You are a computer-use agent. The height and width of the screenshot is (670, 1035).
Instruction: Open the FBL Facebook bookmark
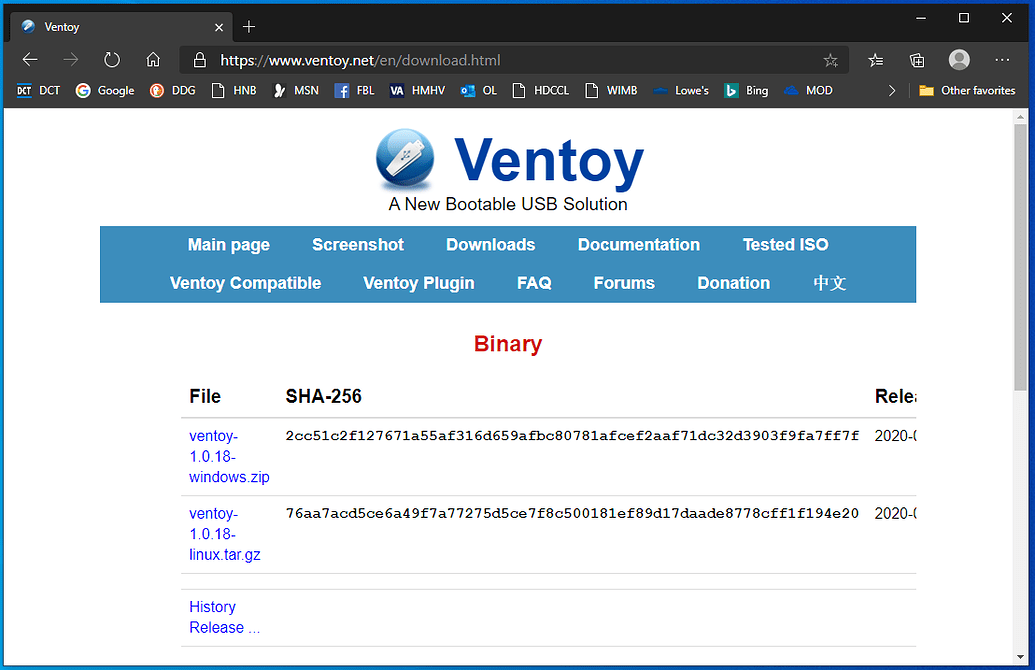pos(354,90)
